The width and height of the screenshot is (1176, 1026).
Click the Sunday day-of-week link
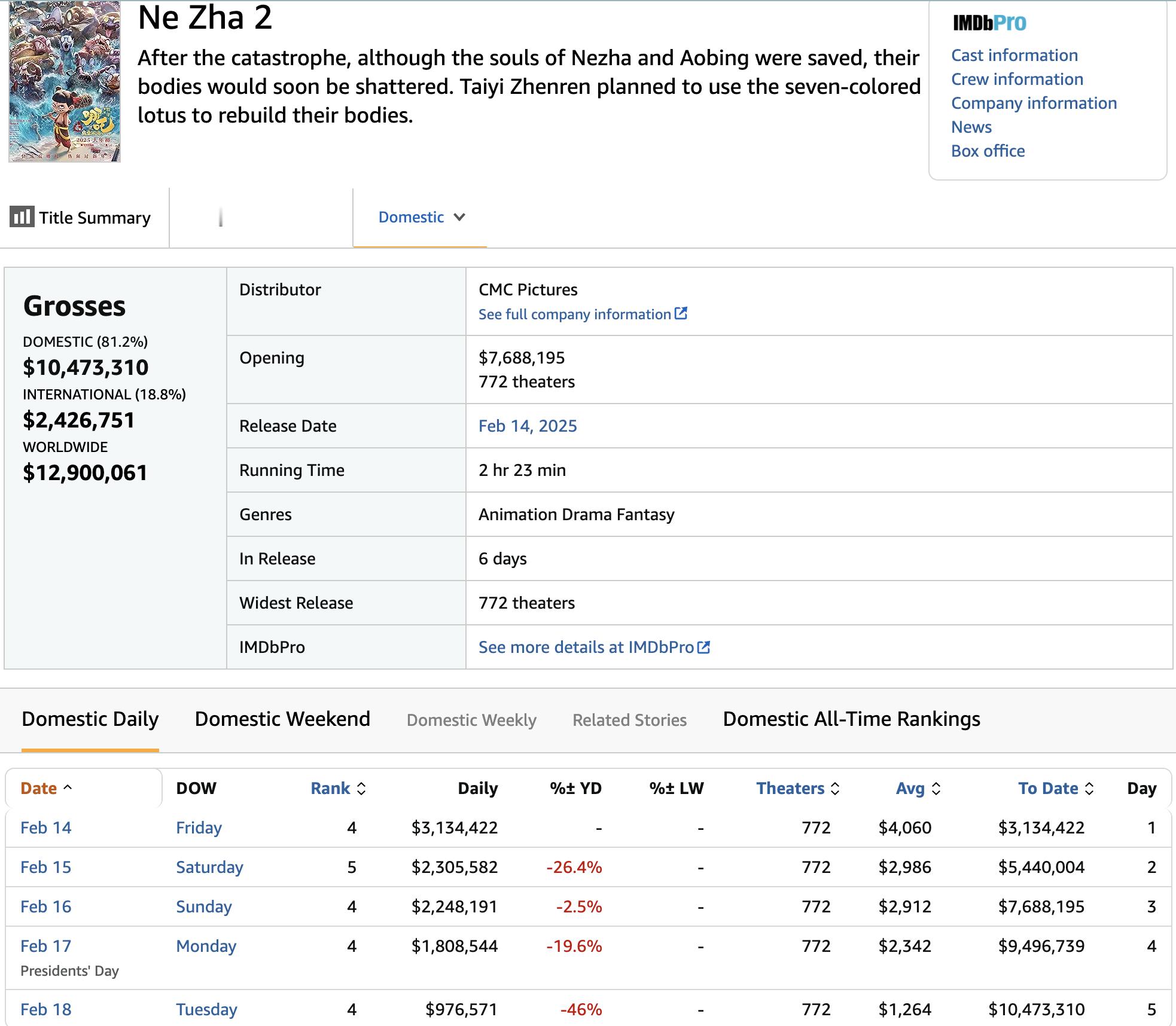[x=203, y=906]
